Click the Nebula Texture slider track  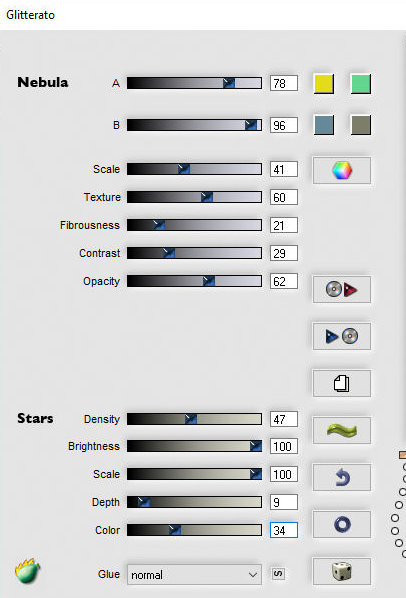coord(194,197)
